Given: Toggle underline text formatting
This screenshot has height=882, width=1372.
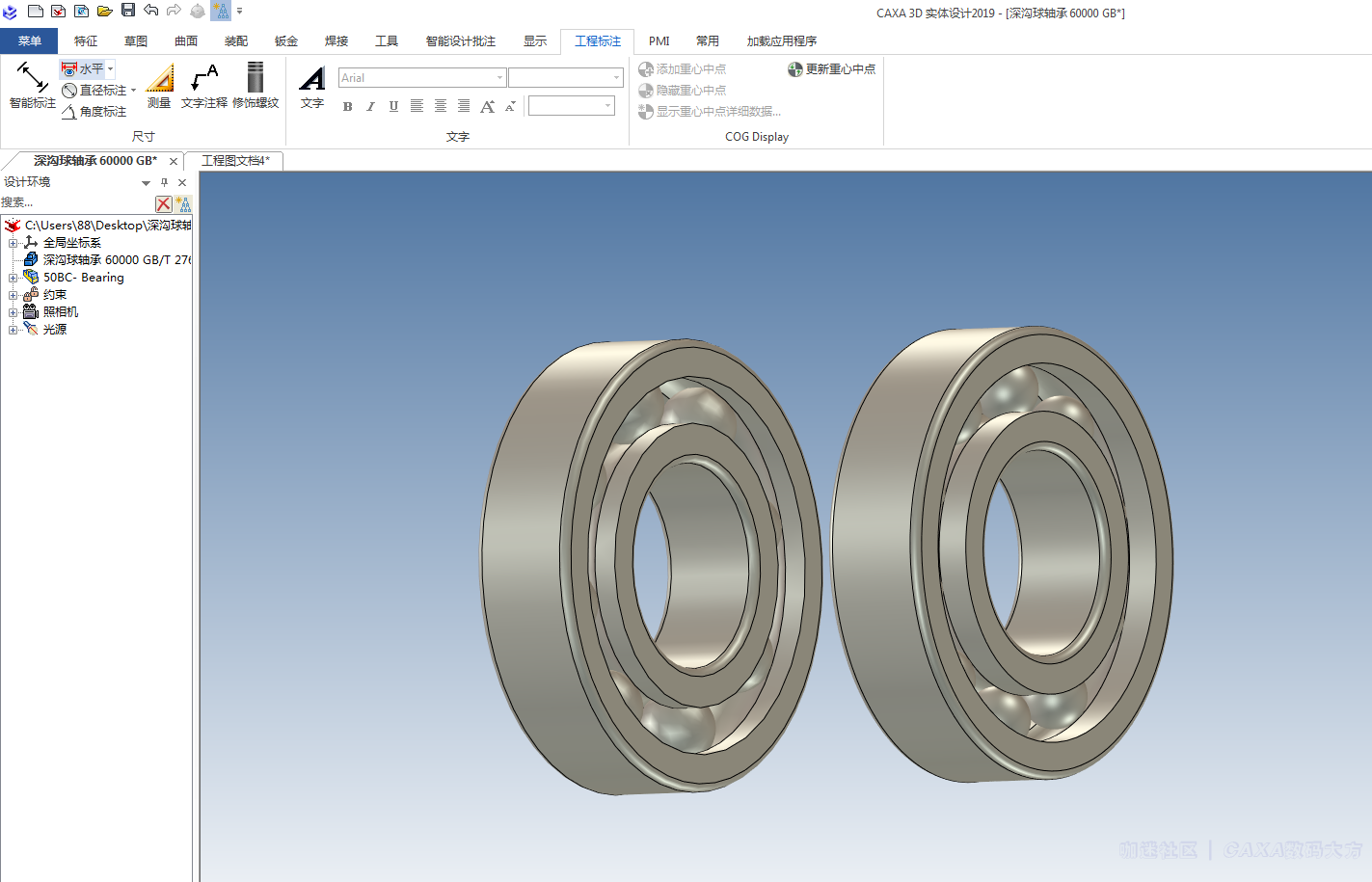Looking at the screenshot, I should point(393,107).
